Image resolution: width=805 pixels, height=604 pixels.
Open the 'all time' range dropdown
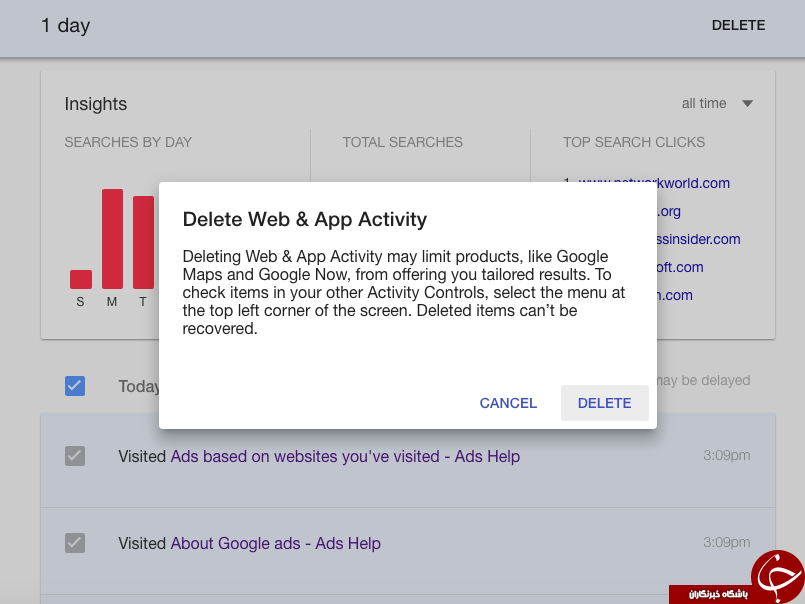(x=717, y=104)
